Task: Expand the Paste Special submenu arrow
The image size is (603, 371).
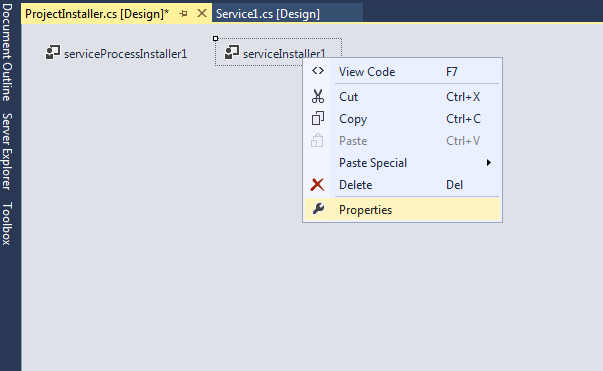Action: click(x=488, y=163)
